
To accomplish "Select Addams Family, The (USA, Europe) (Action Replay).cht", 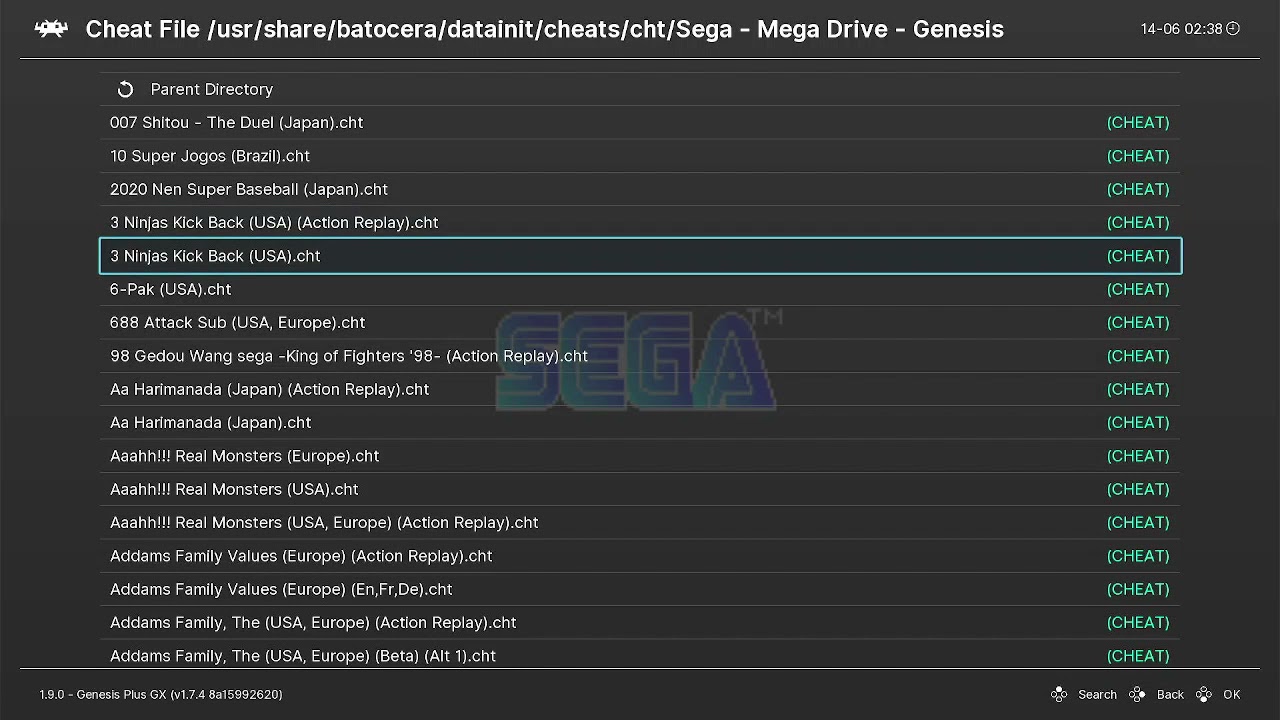I will click(x=640, y=622).
